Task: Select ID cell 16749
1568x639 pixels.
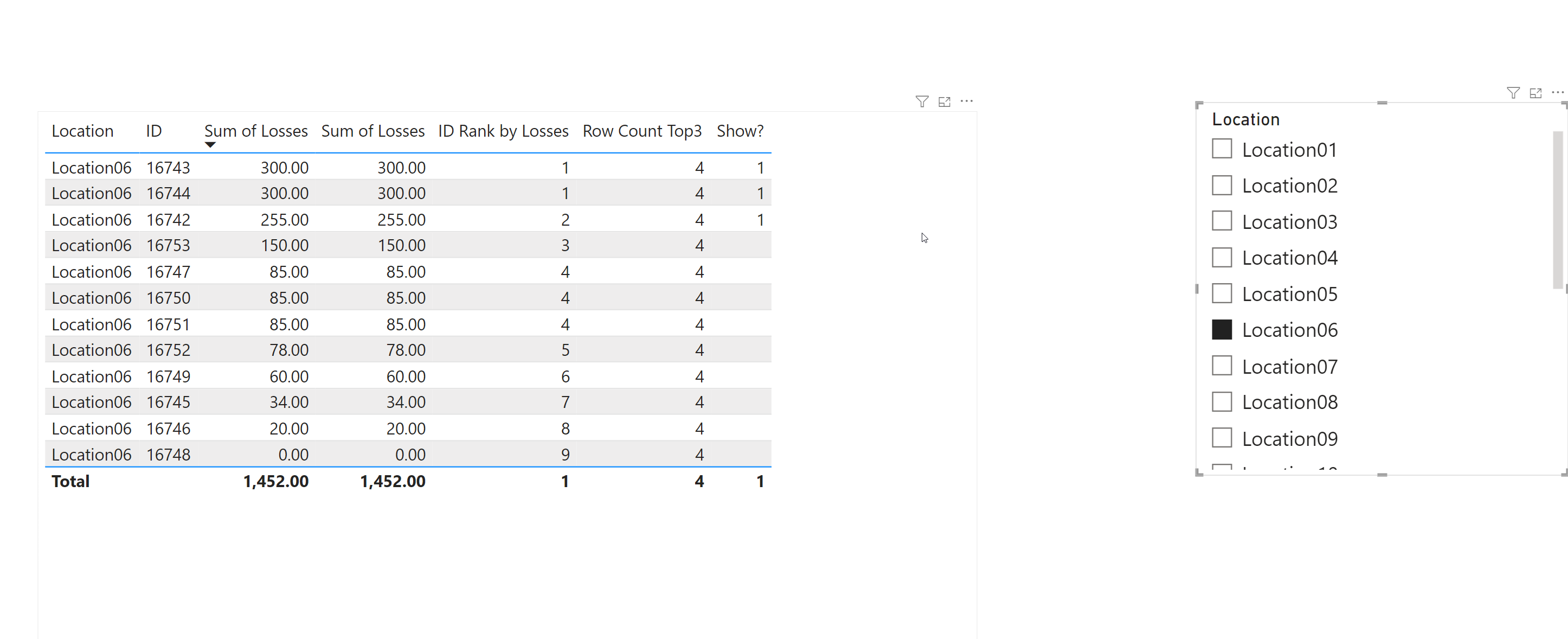Action: coord(168,376)
